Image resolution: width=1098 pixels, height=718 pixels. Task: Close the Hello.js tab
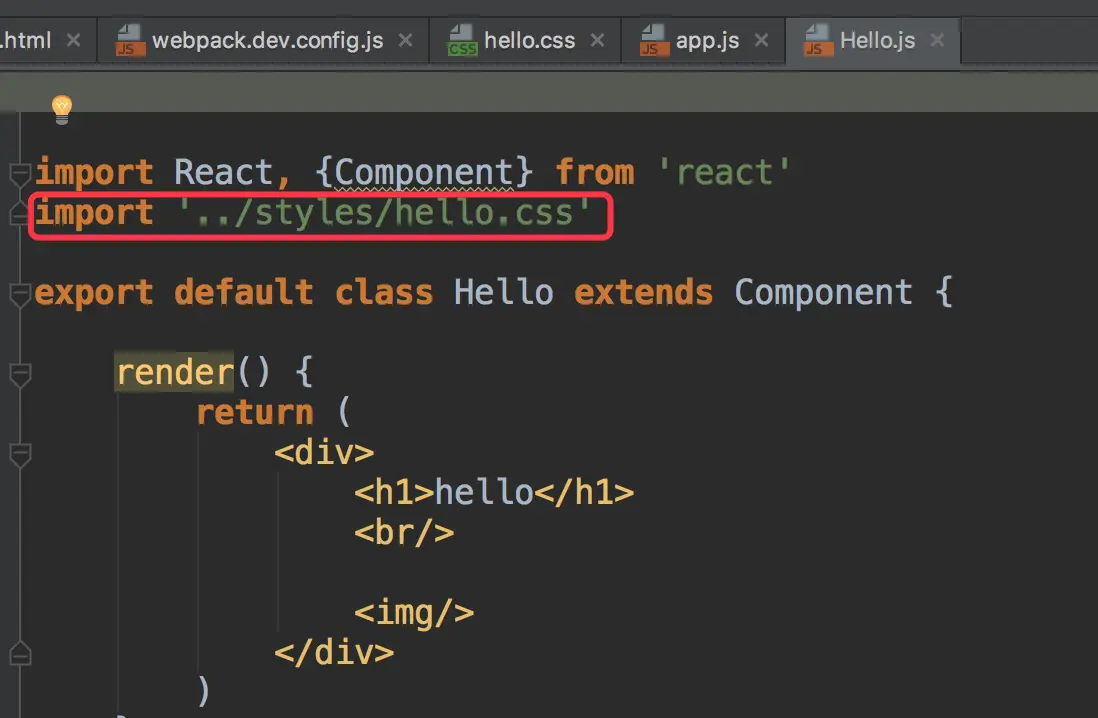[937, 41]
